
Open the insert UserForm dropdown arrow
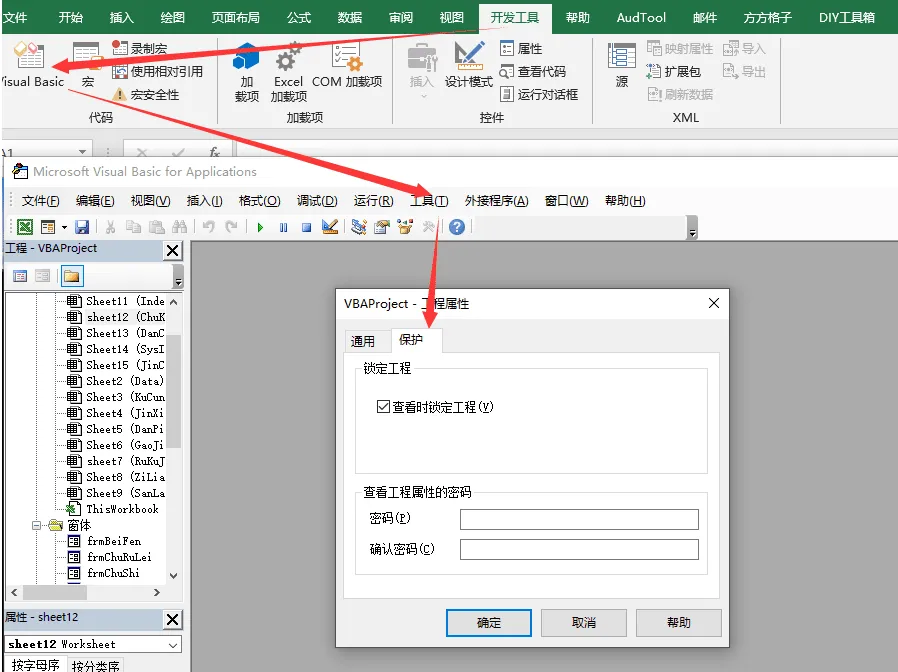64,227
